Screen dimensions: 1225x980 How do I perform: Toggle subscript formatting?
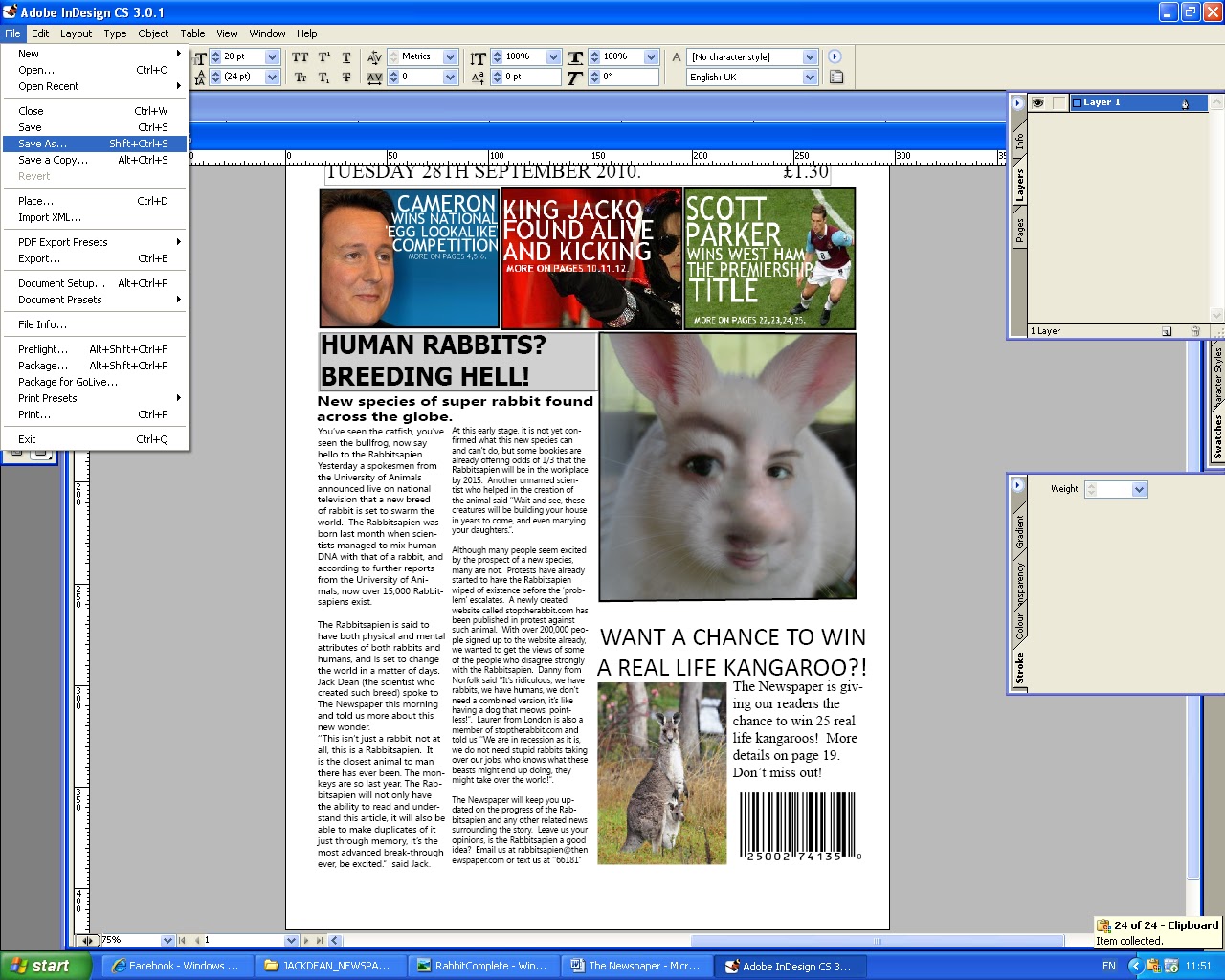323,78
